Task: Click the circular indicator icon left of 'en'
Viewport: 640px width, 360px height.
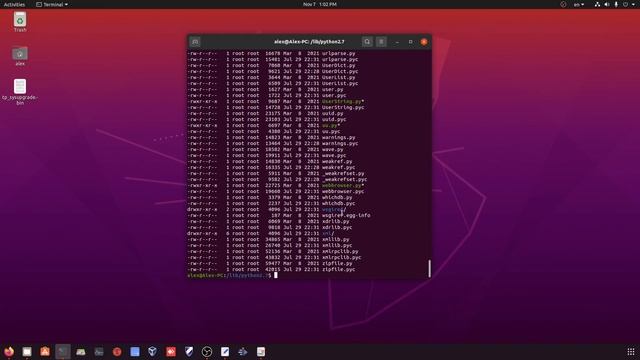Action: pyautogui.click(x=563, y=4)
